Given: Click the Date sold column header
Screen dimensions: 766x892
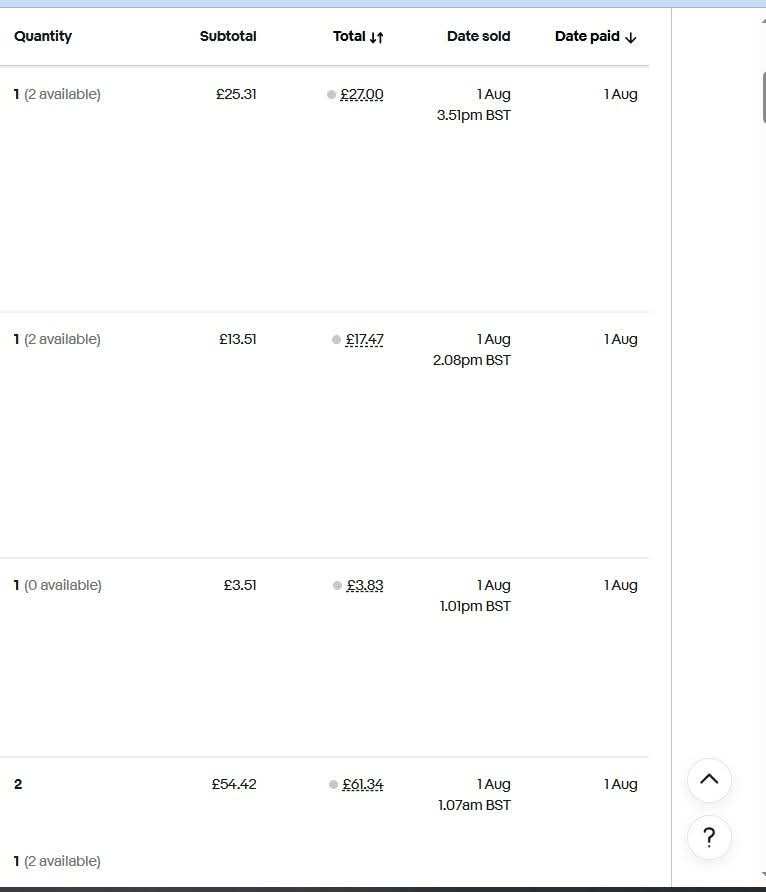Looking at the screenshot, I should (x=478, y=37).
